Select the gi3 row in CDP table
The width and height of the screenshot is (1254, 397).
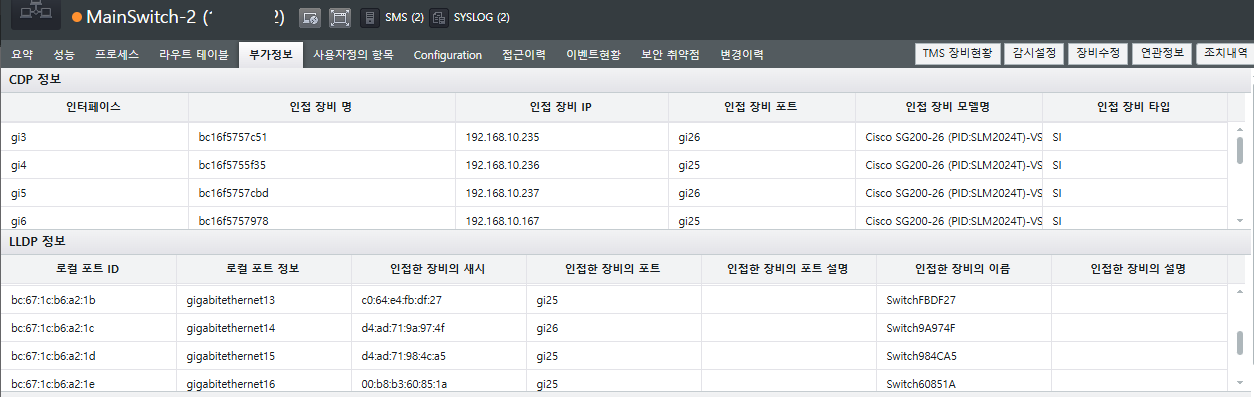(614, 137)
